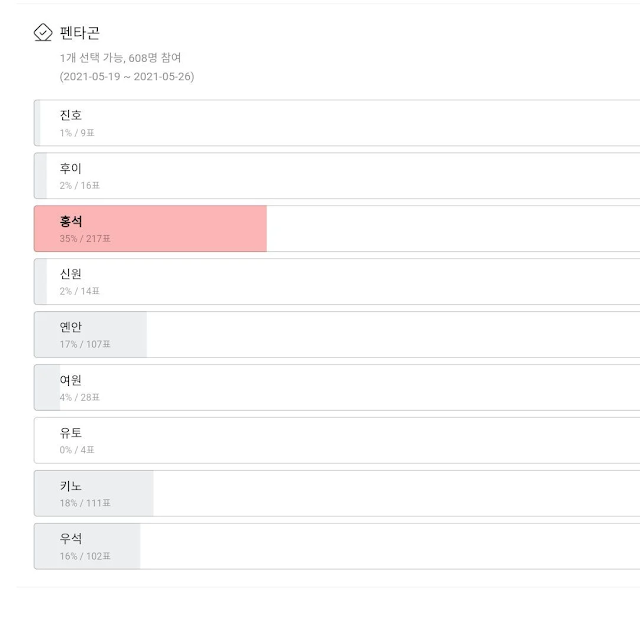Select the 키노 poll option
This screenshot has width=640, height=621.
pos(336,494)
